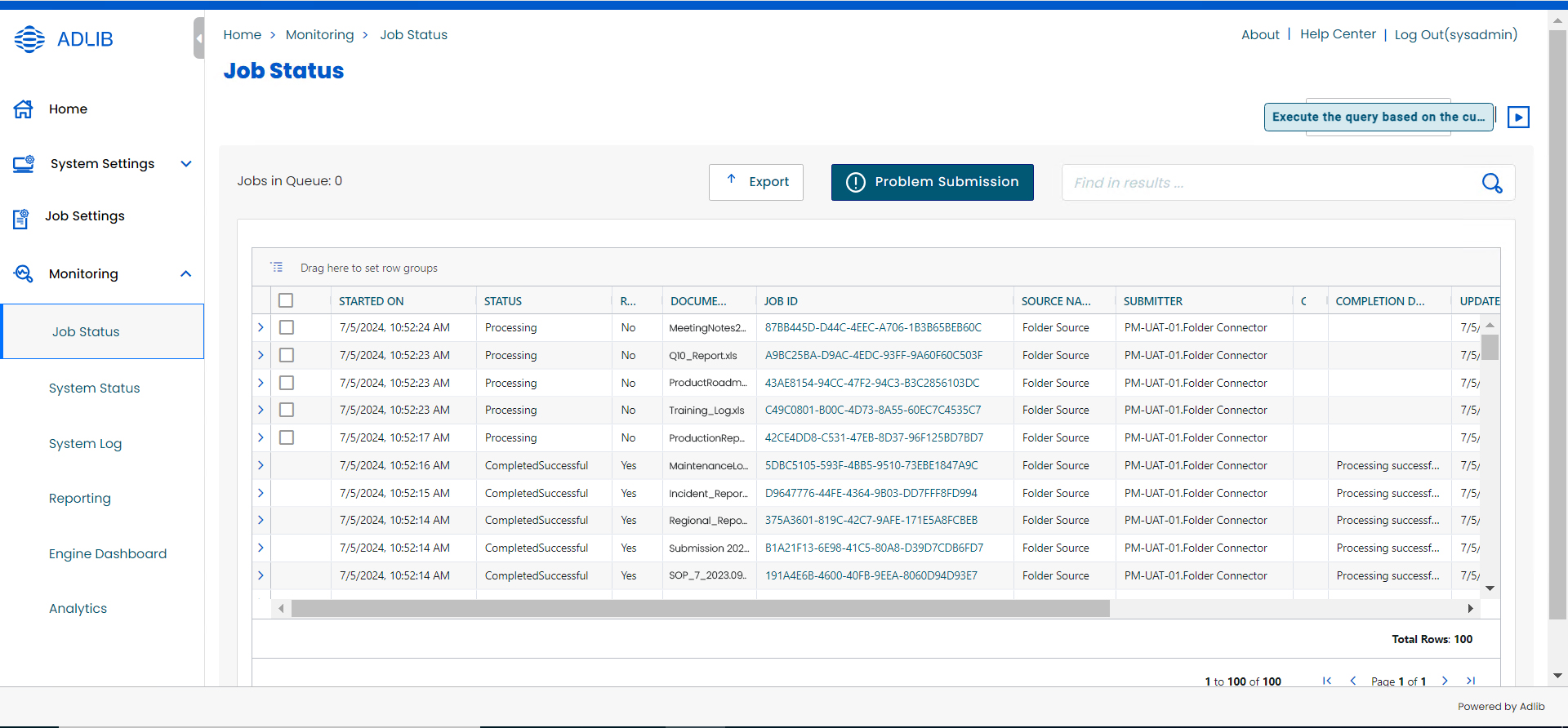Open the Help Center link
Screen dimensions: 1568x728
point(1338,34)
